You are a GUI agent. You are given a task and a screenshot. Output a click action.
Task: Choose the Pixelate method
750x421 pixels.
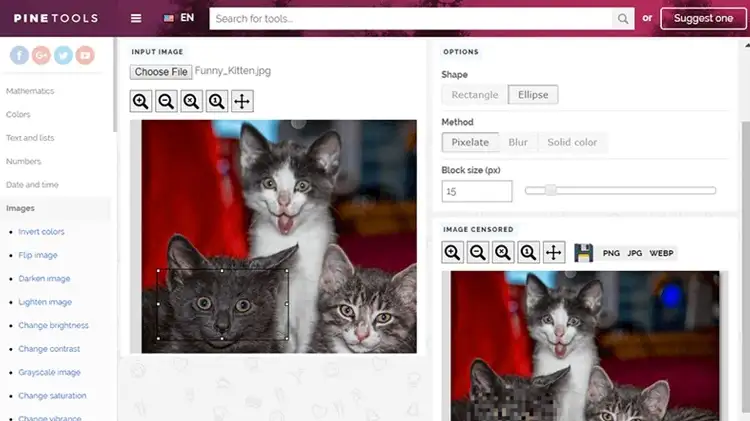[470, 142]
